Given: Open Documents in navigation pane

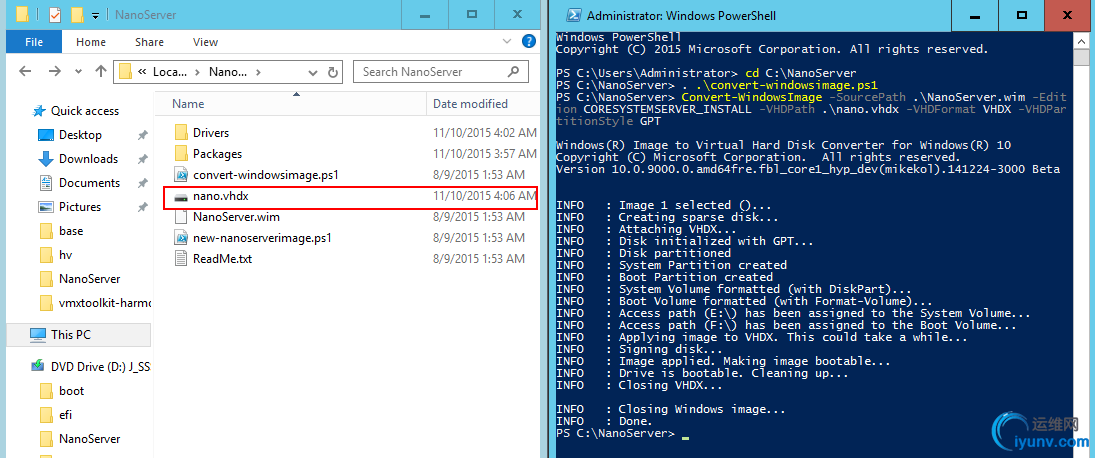Looking at the screenshot, I should pos(89,183).
